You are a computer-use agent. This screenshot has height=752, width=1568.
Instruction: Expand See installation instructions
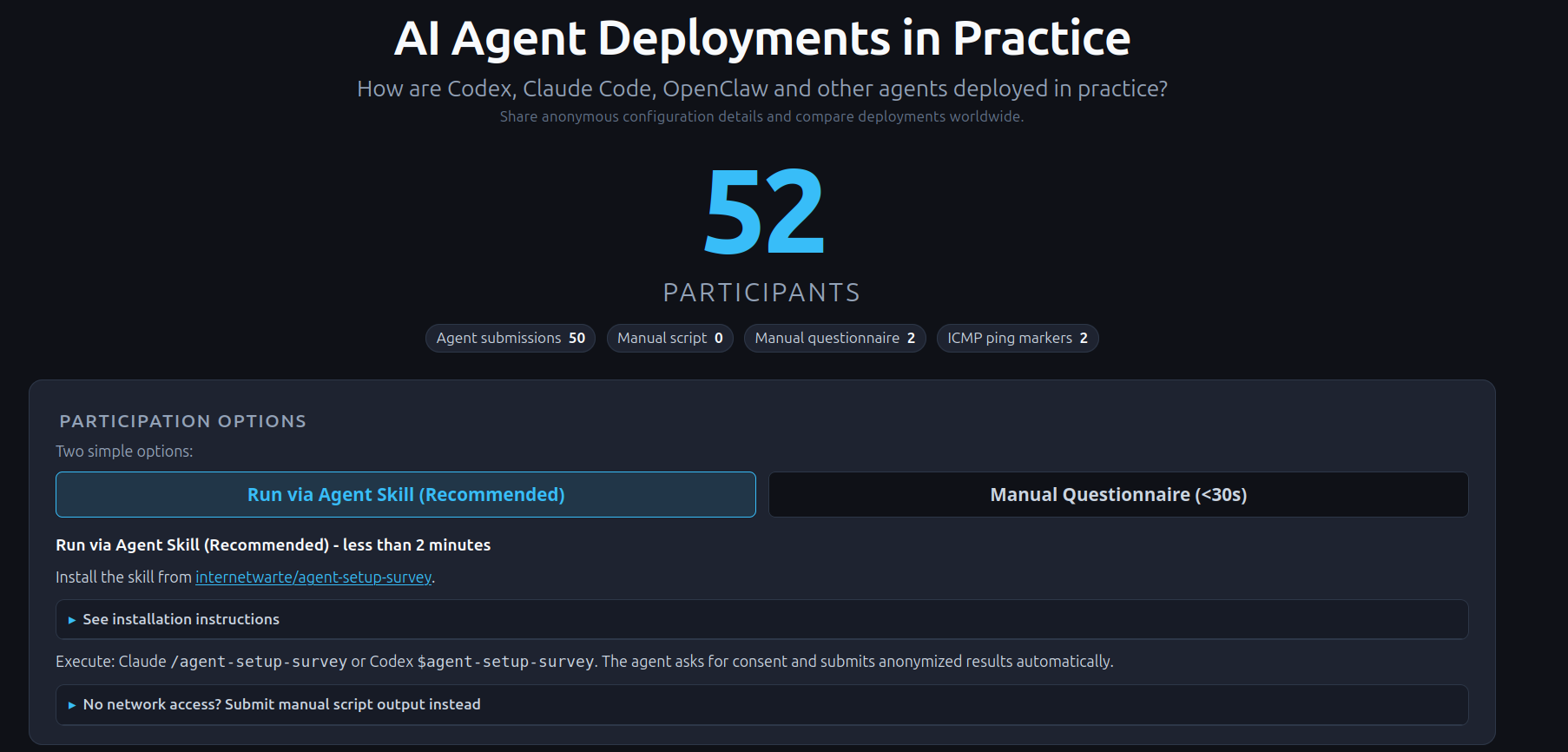(x=762, y=619)
